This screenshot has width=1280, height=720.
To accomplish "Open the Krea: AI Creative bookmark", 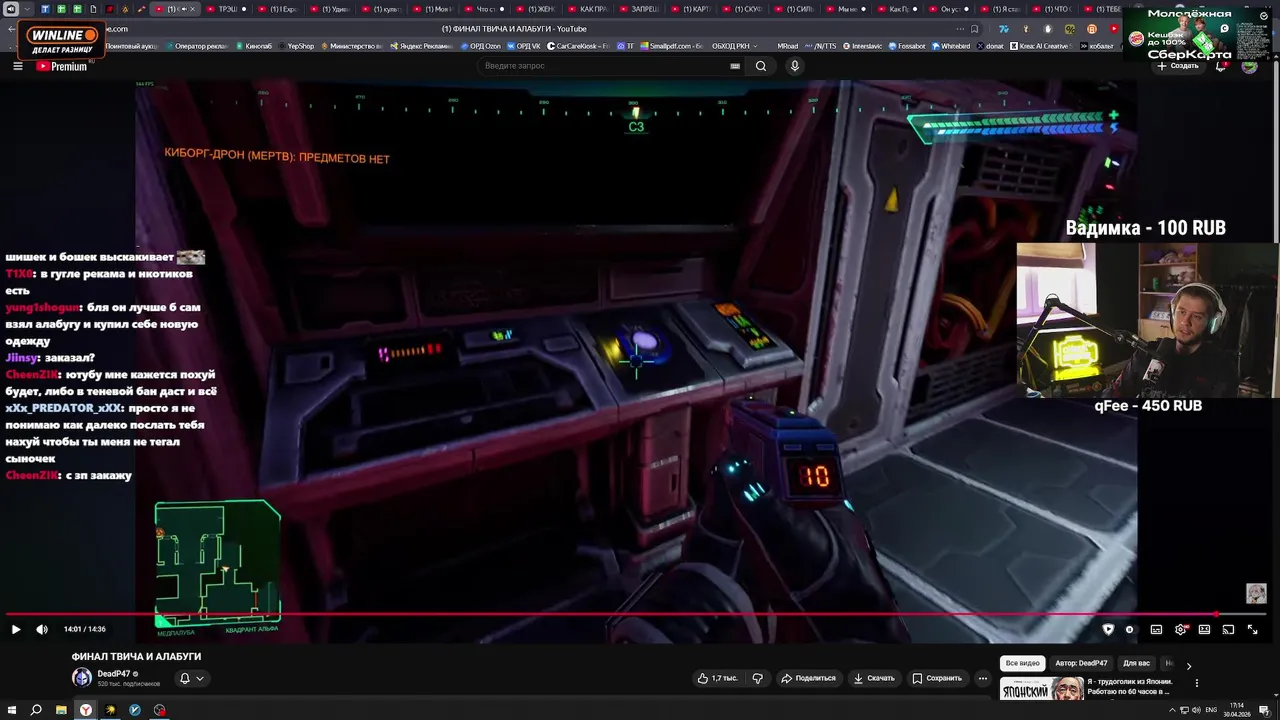I will click(x=1042, y=46).
